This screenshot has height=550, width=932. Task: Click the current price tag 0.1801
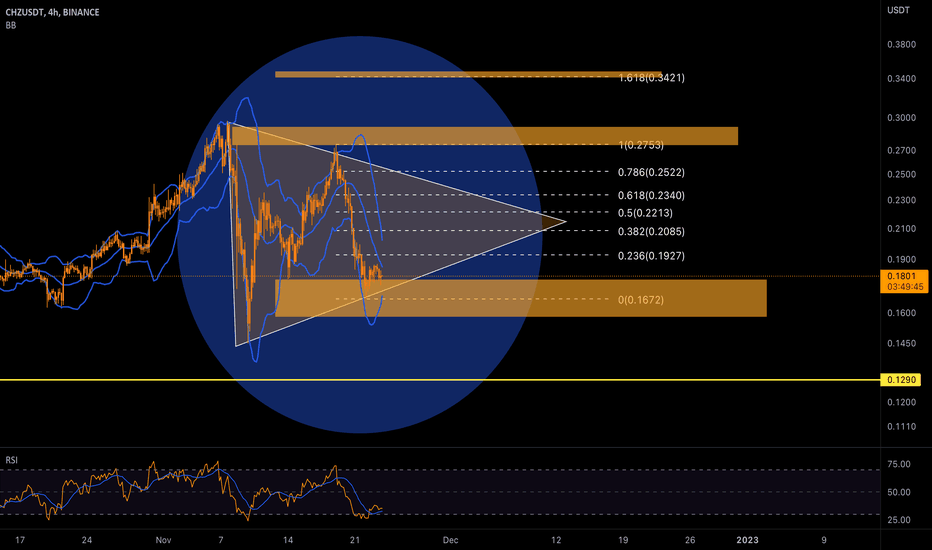903,281
